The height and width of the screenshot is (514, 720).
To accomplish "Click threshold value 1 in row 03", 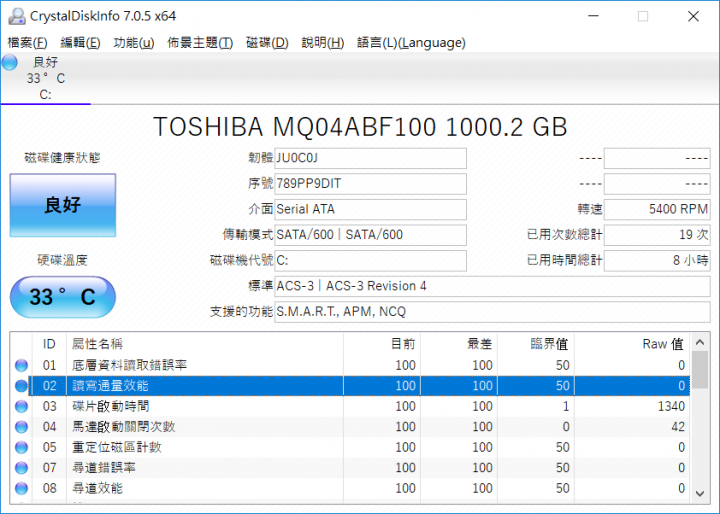I will click(566, 407).
